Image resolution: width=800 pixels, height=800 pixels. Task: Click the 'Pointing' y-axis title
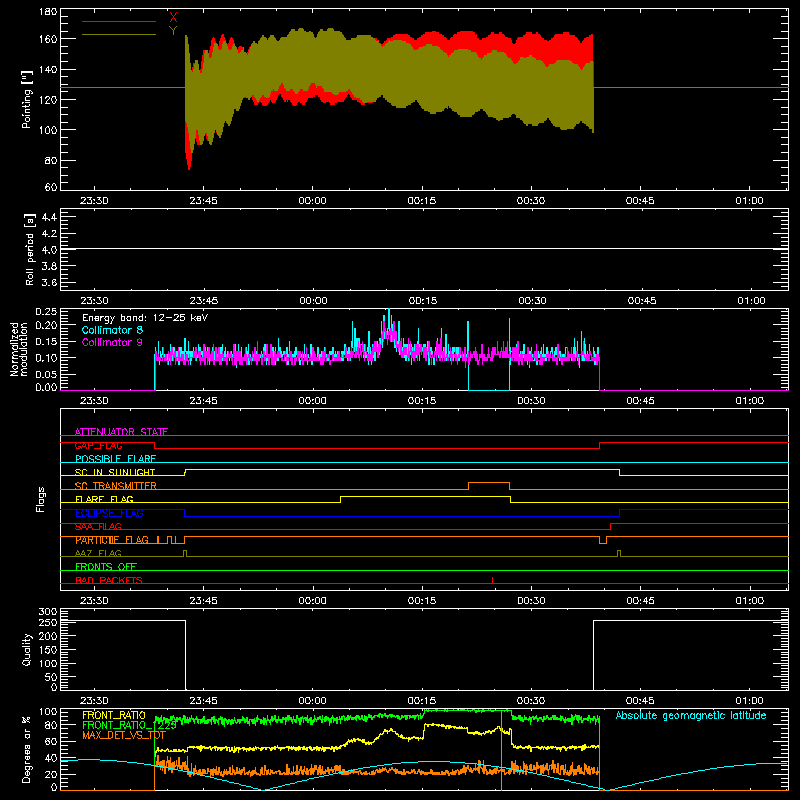tap(27, 99)
